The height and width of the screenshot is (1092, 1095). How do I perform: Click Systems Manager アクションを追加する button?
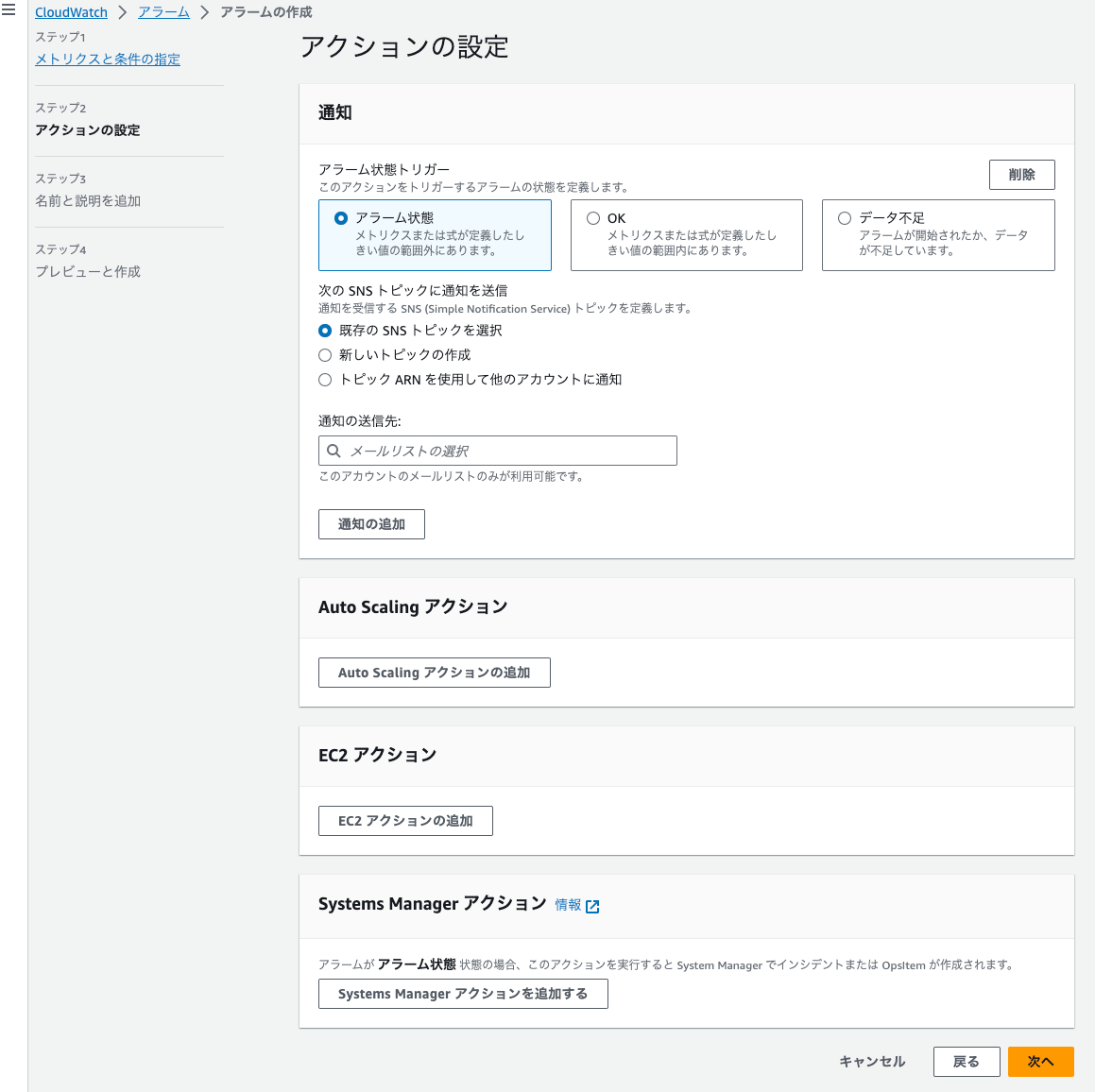463,994
